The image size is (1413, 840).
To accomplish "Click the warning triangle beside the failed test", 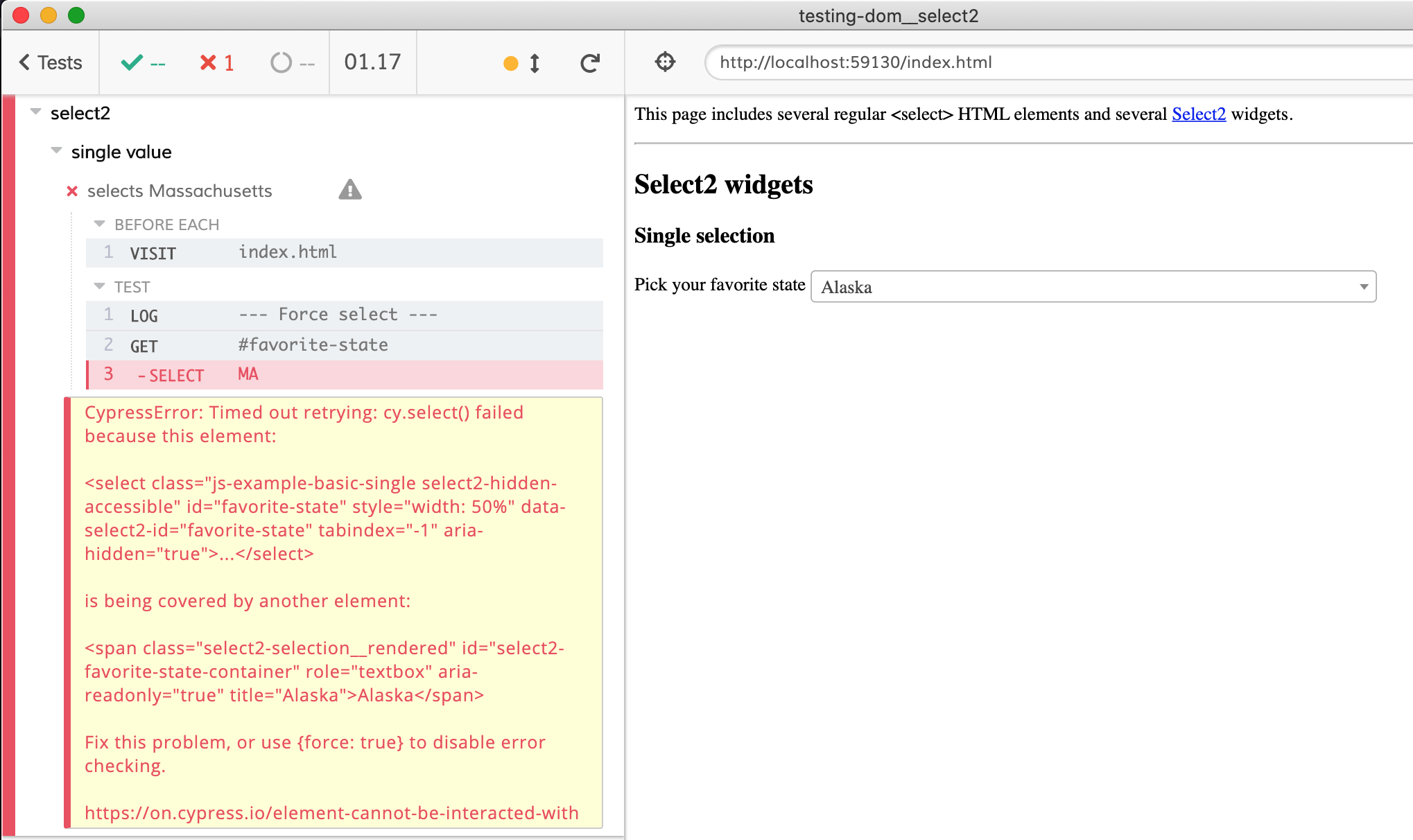I will point(350,190).
